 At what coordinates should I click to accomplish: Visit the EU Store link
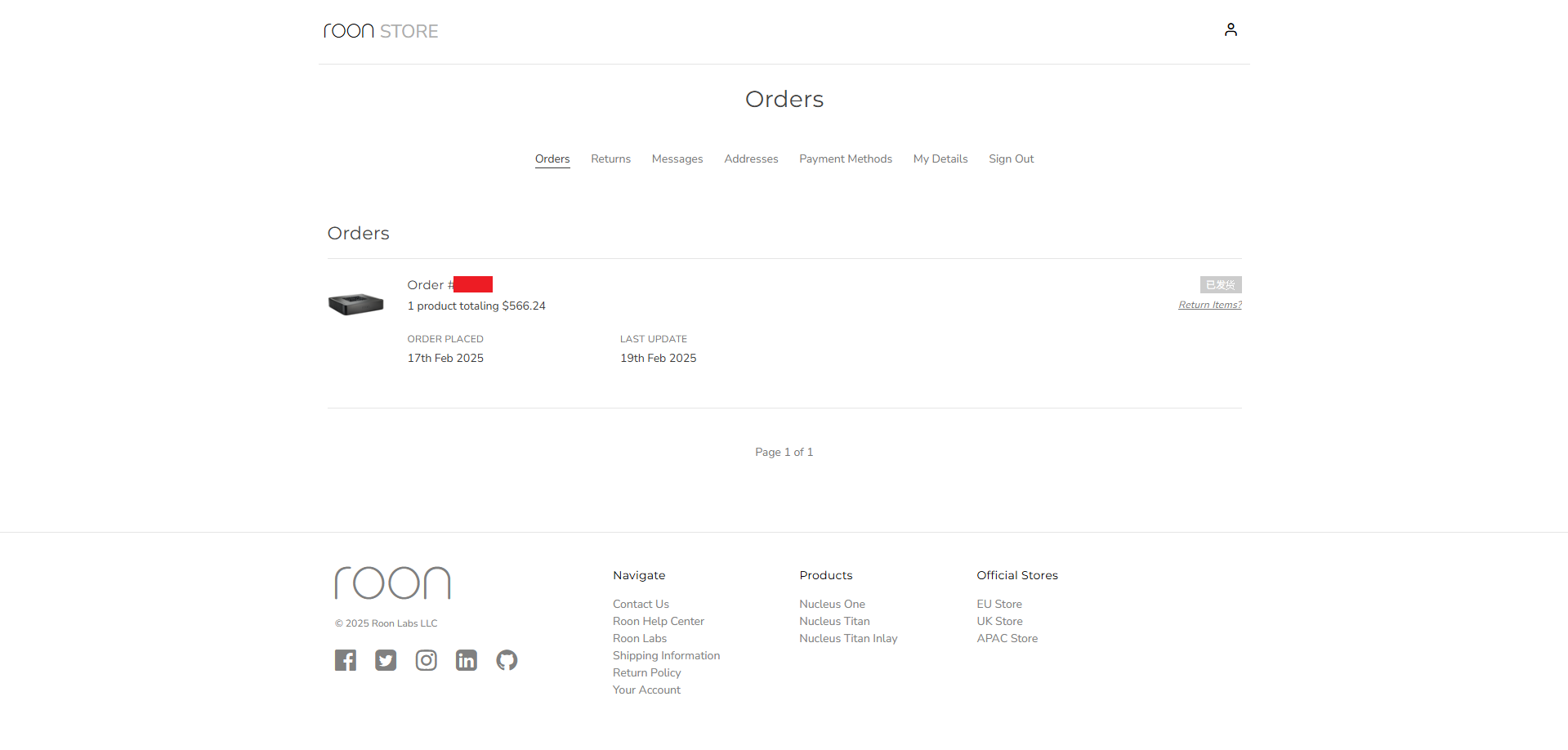click(x=999, y=604)
